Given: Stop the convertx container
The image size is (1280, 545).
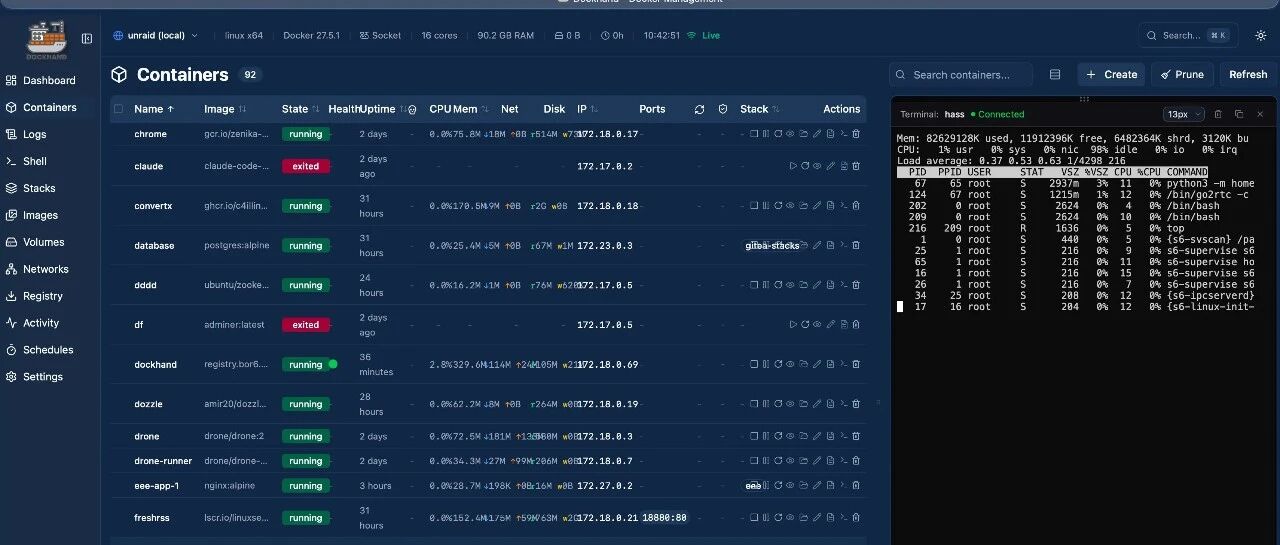Looking at the screenshot, I should 754,205.
